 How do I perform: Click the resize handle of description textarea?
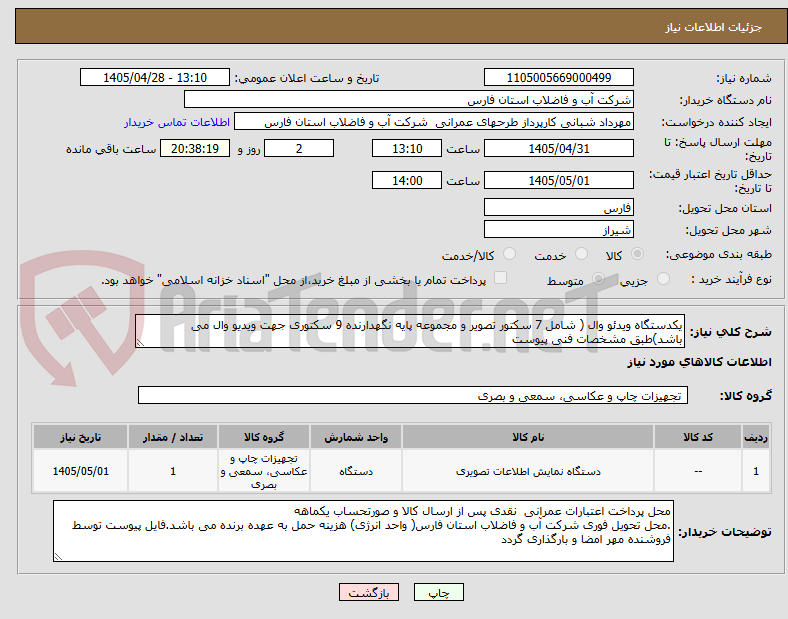pos(140,343)
